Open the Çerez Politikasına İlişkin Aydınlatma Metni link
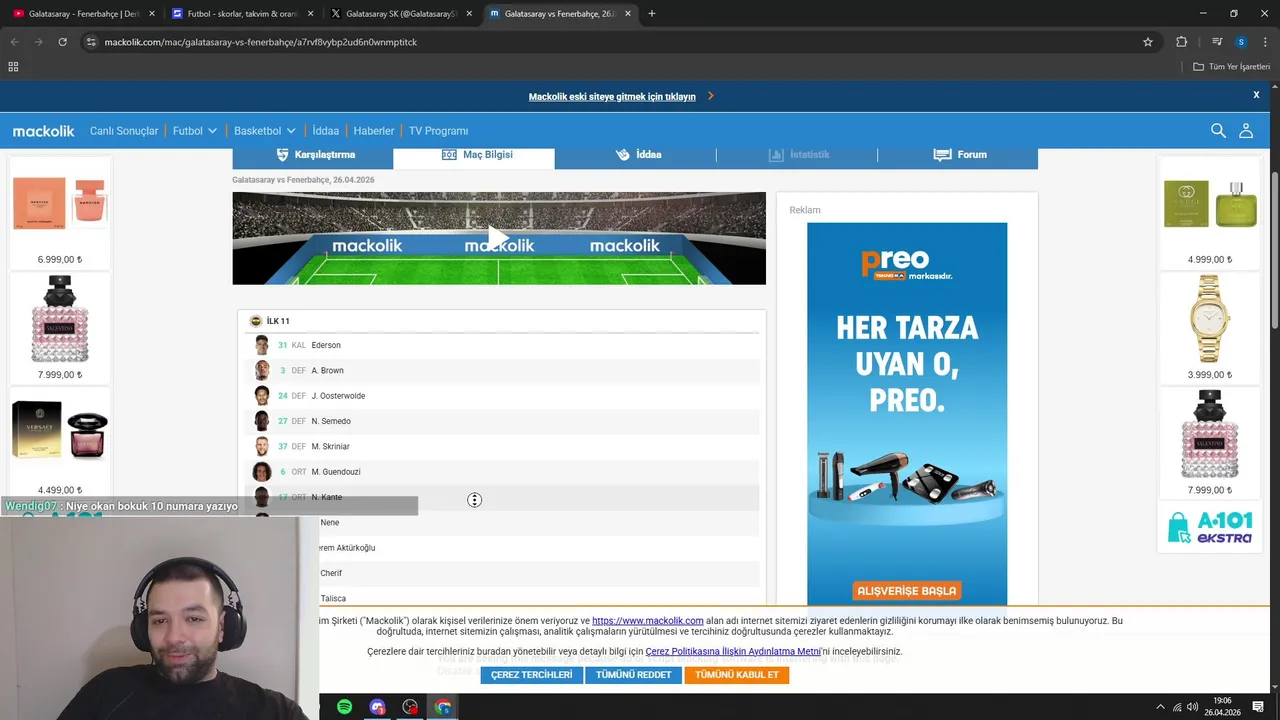 pyautogui.click(x=733, y=651)
